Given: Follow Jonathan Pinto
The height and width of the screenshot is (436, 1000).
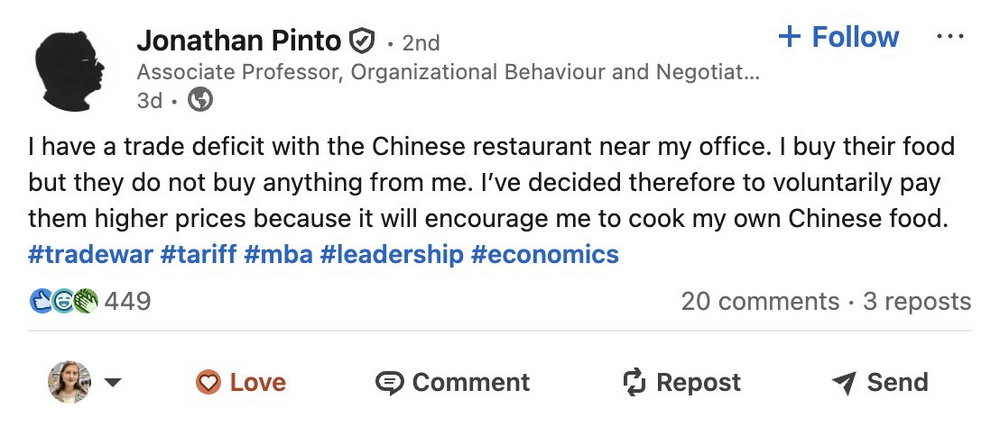Looking at the screenshot, I should (838, 37).
